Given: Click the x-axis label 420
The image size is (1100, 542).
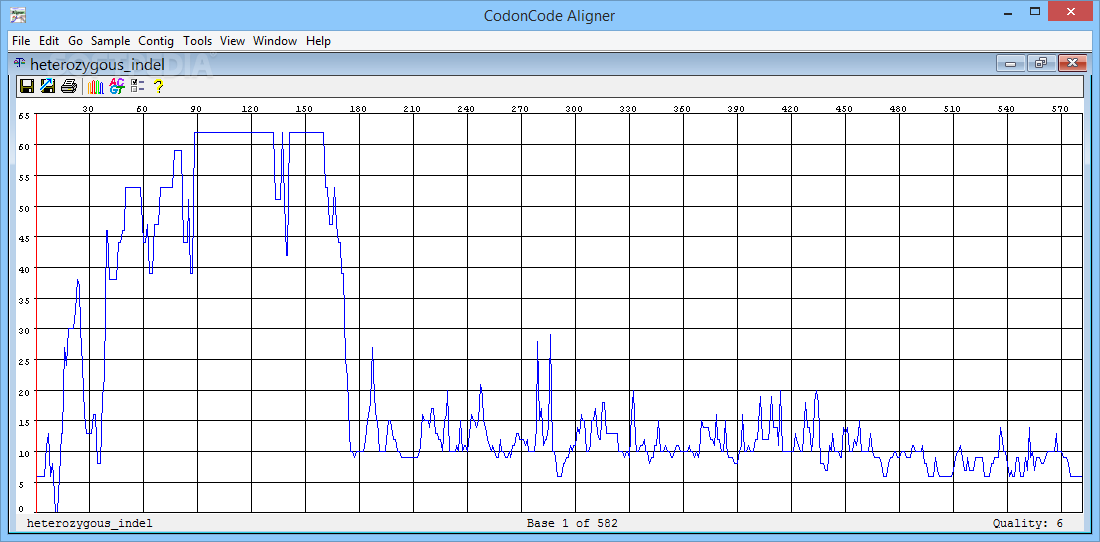Looking at the screenshot, I should (x=790, y=109).
